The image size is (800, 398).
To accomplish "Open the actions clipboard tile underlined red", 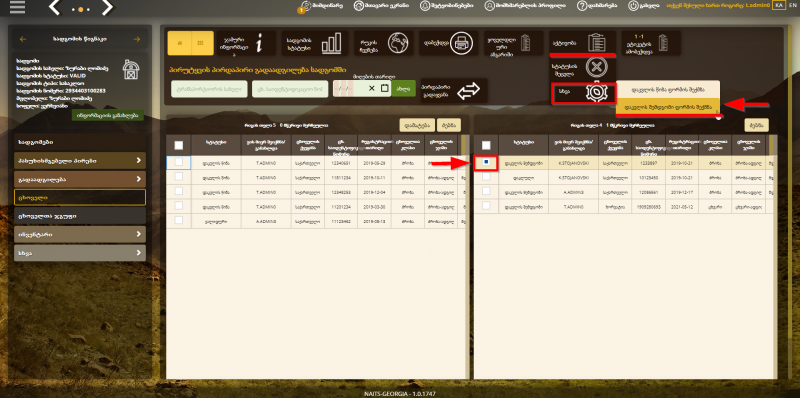I will tap(582, 42).
